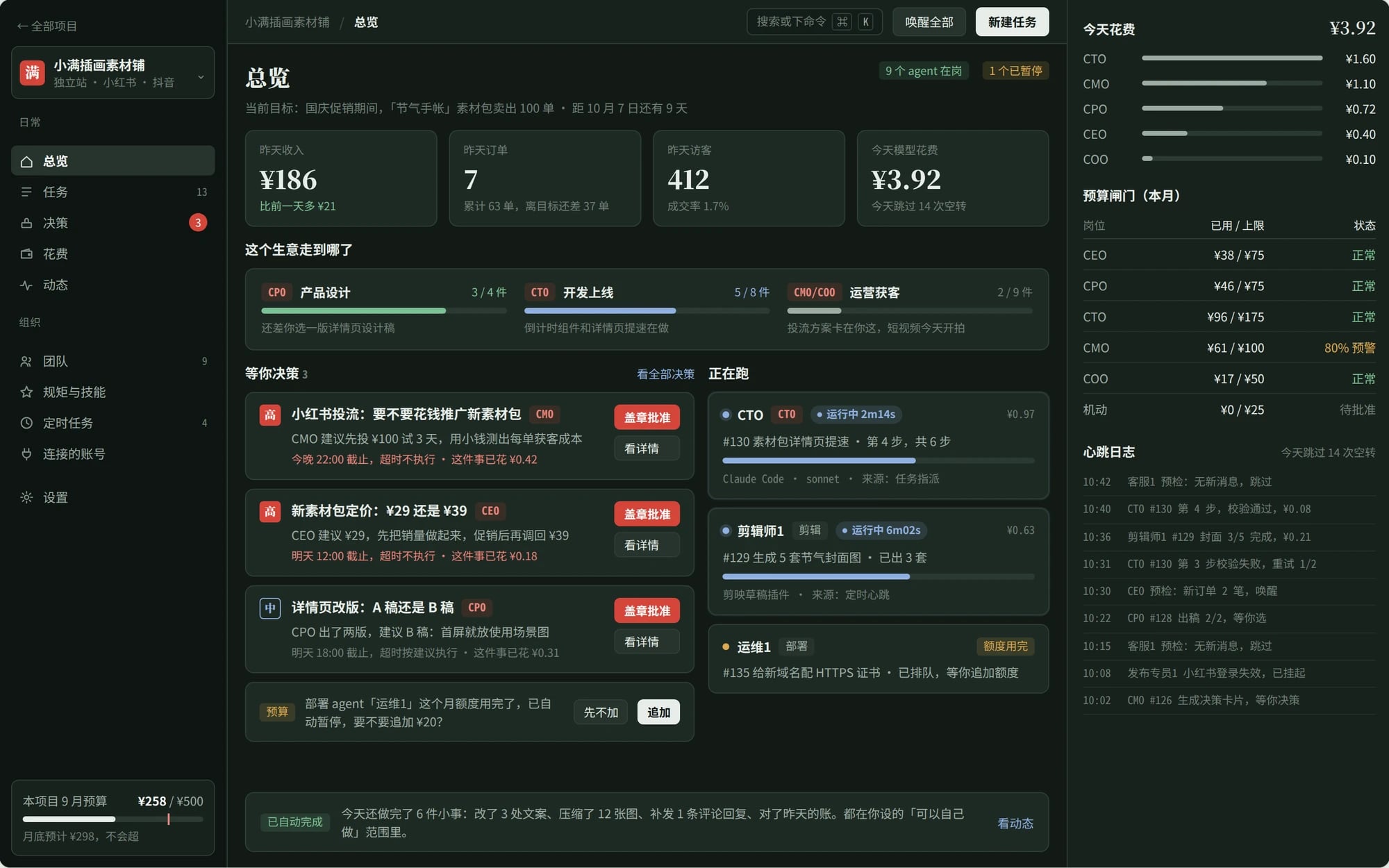Image resolution: width=1389 pixels, height=868 pixels.
Task: Open 看全部决策 link
Action: click(x=665, y=374)
